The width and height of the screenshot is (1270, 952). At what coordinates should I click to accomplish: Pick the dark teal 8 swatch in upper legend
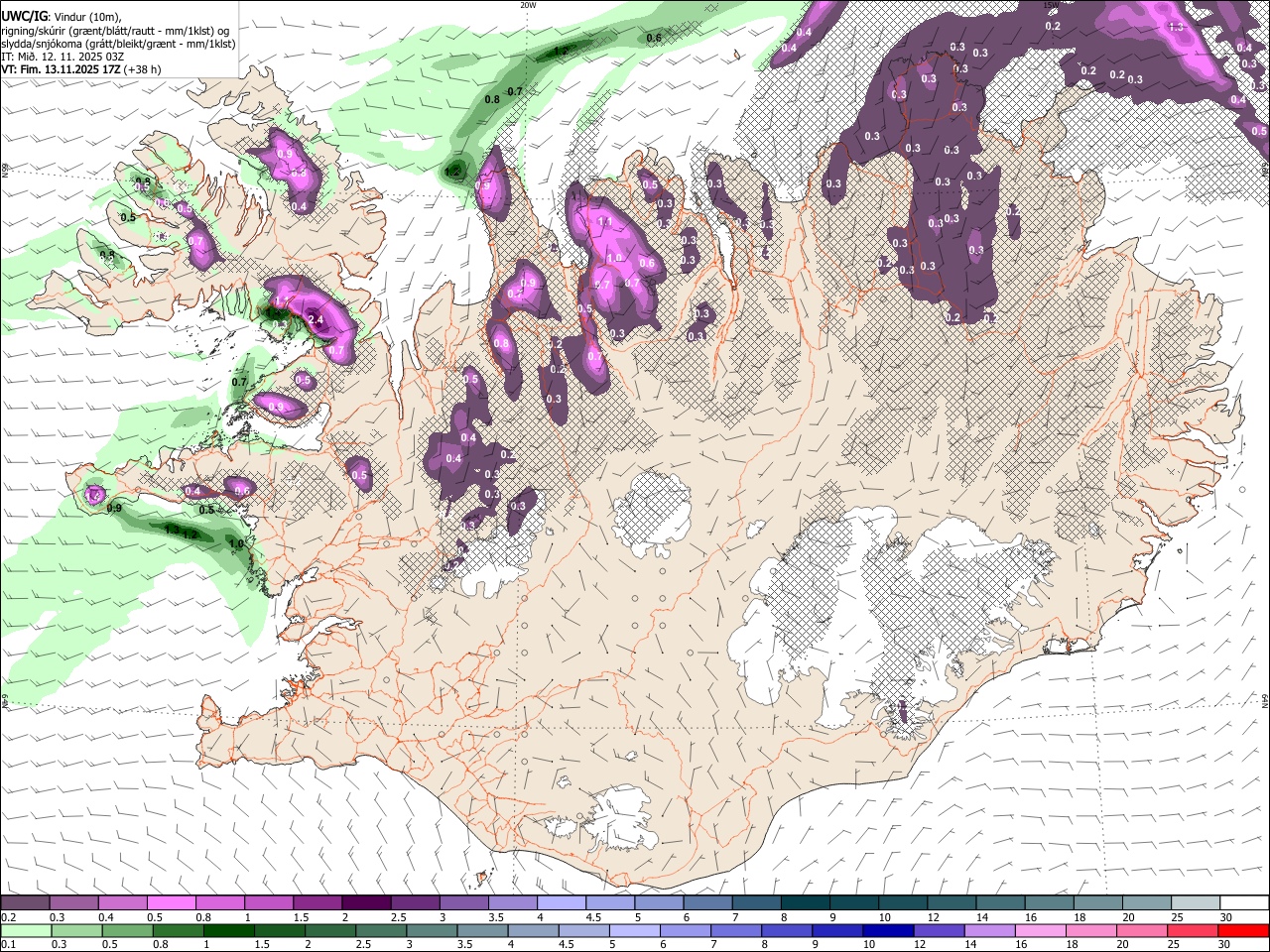click(806, 903)
